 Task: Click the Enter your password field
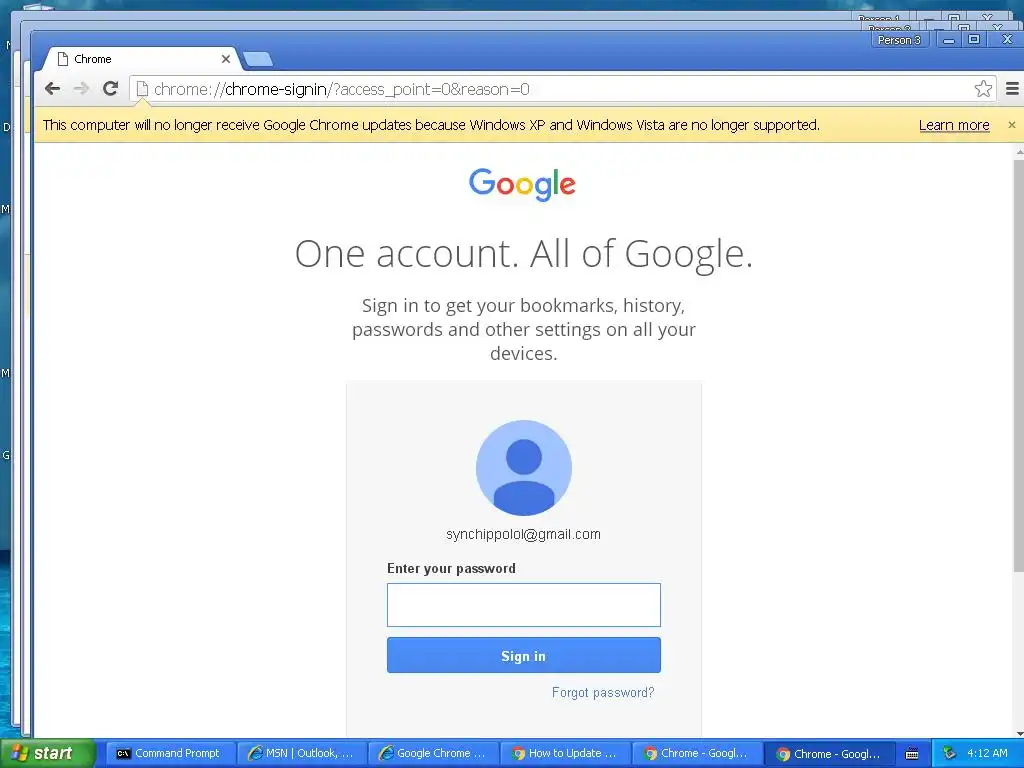pyautogui.click(x=524, y=605)
